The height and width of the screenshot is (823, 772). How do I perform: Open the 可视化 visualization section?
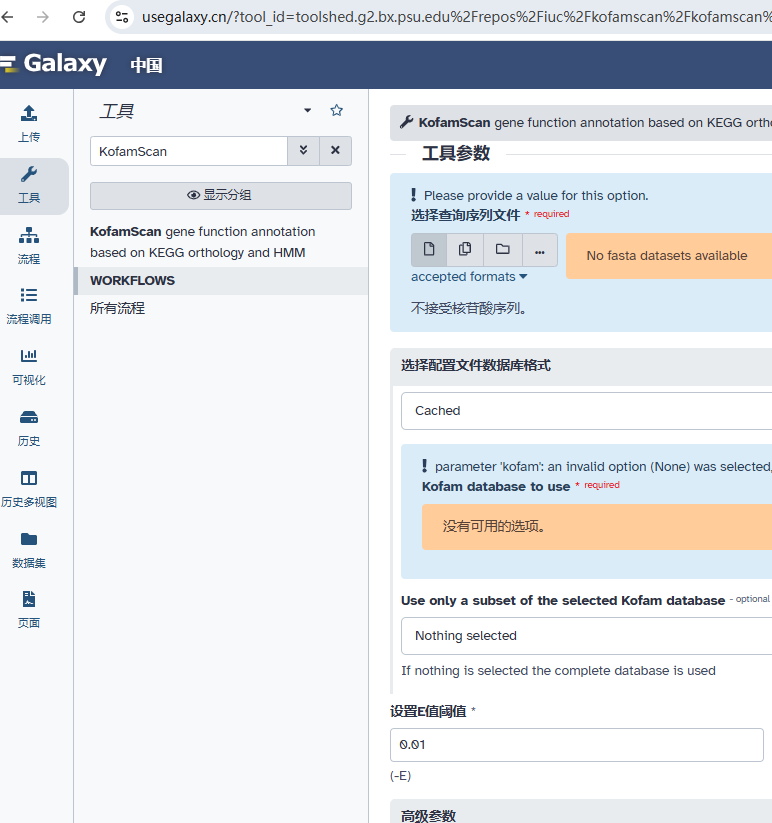tap(29, 367)
